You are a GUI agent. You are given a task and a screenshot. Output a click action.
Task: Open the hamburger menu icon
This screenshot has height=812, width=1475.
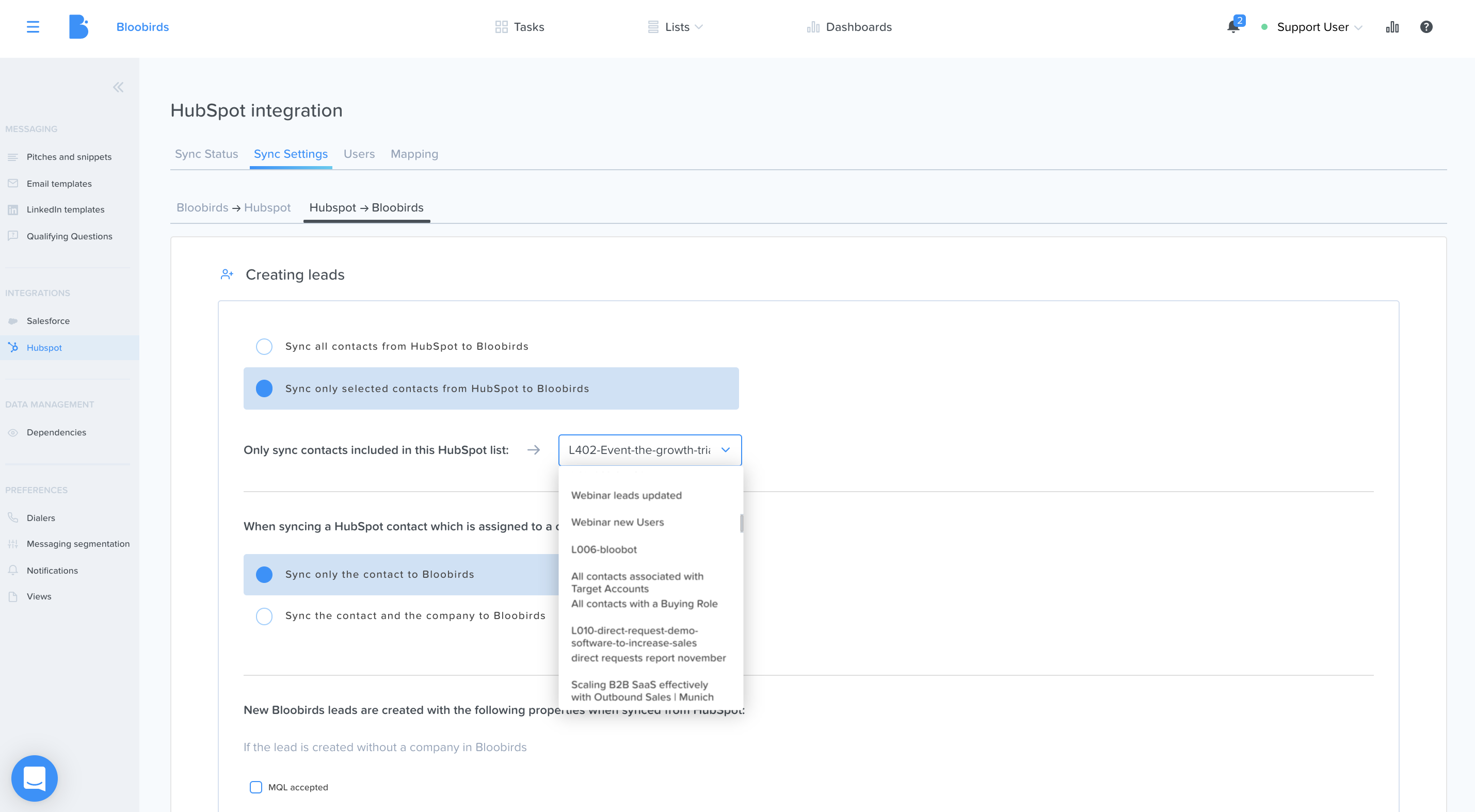coord(33,27)
